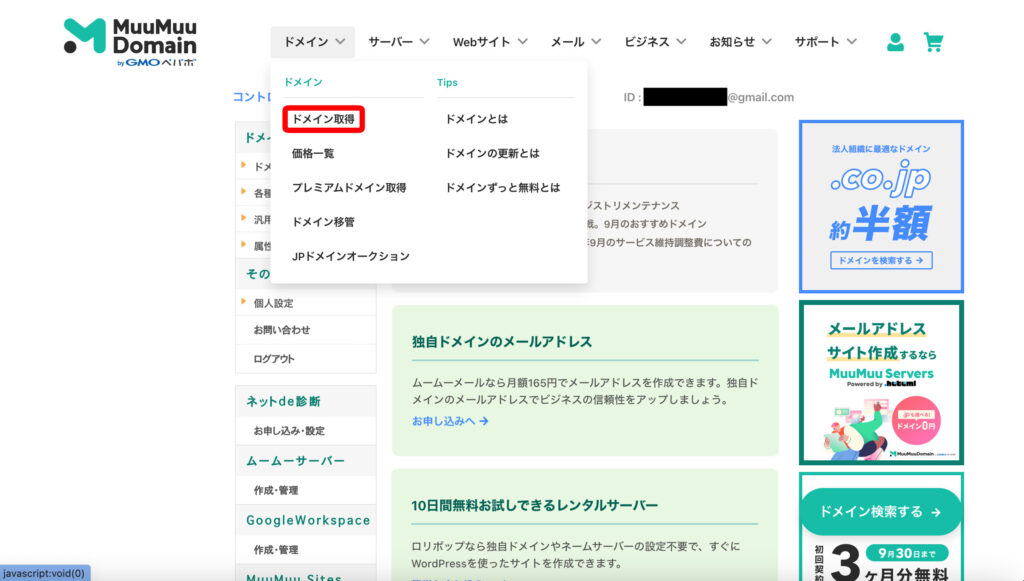Image resolution: width=1024 pixels, height=581 pixels.
Task: Open the MuuMuu Servers banner
Action: [x=881, y=383]
